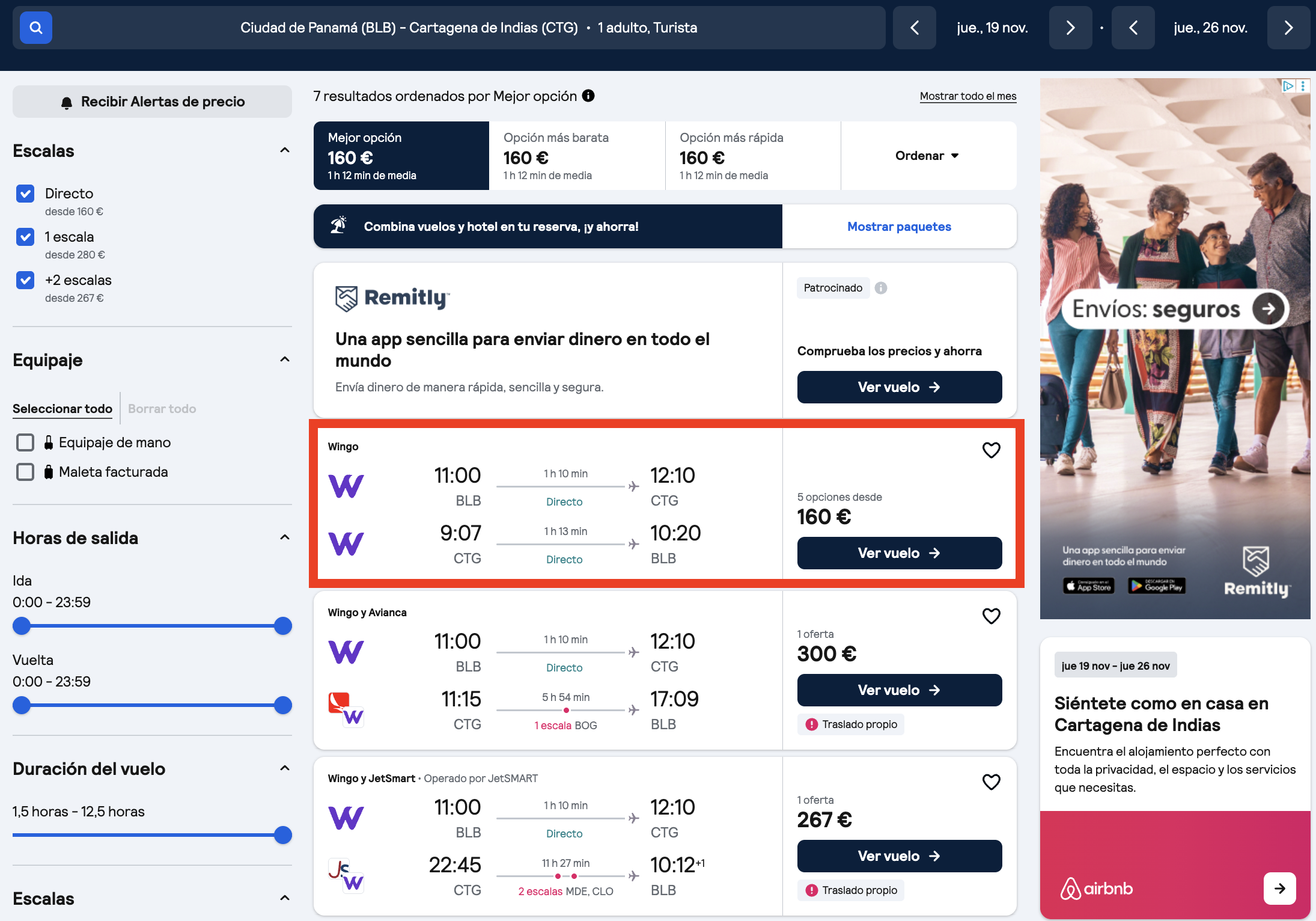
Task: Click Recibir Alertas de precio button
Action: (x=152, y=102)
